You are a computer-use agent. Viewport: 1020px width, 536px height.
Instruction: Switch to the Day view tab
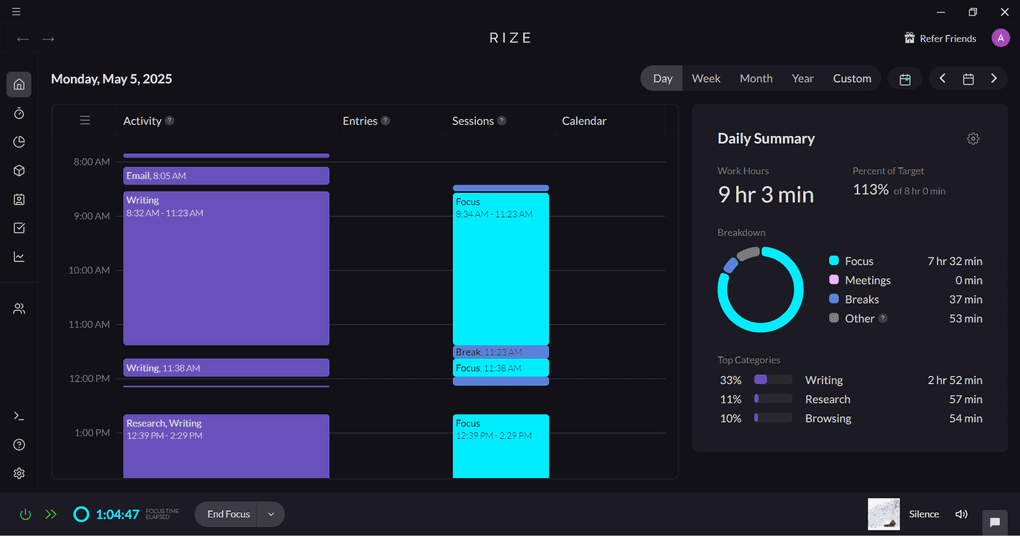(662, 78)
